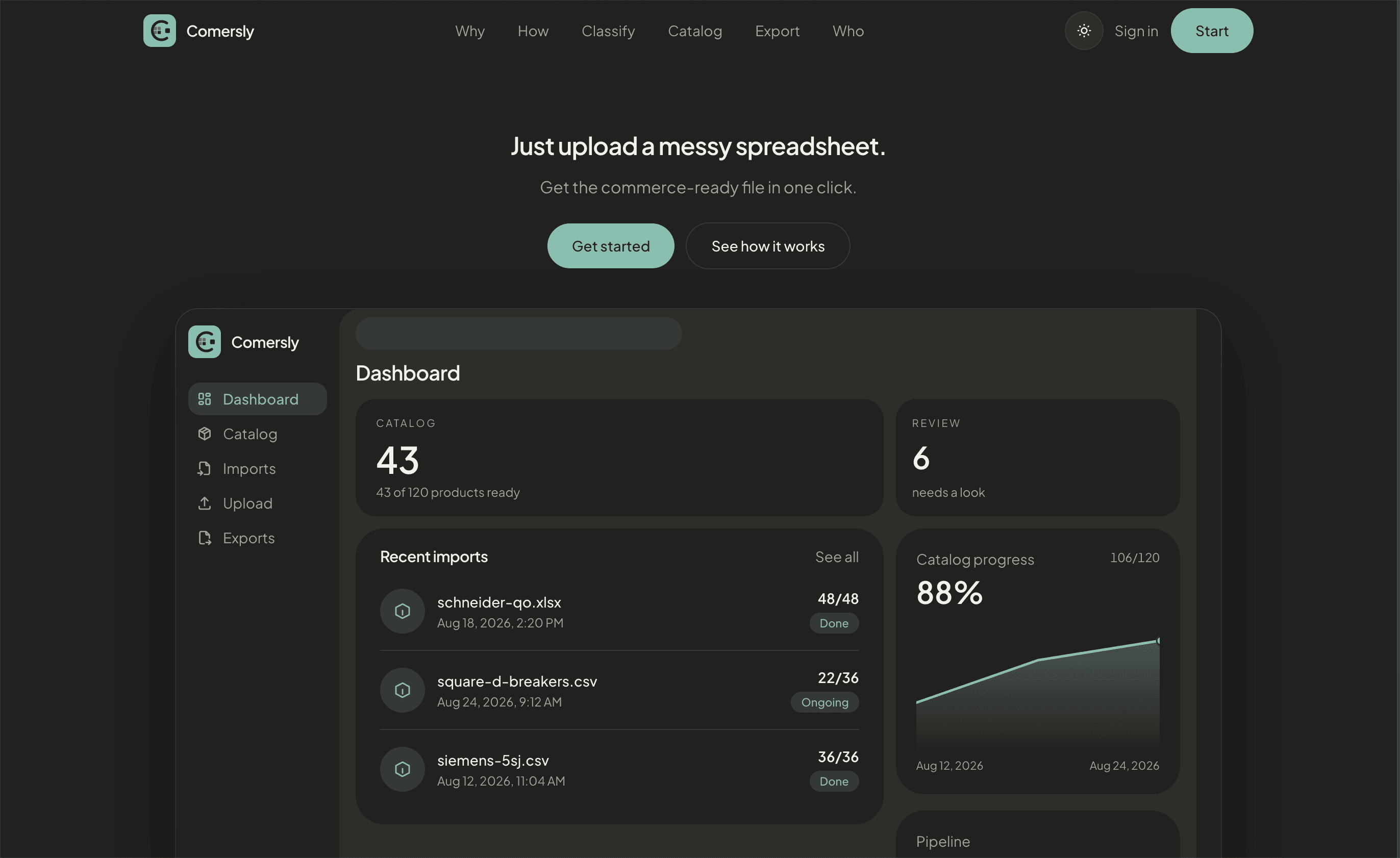
Task: Toggle the light/dark theme sun button
Action: click(x=1084, y=31)
